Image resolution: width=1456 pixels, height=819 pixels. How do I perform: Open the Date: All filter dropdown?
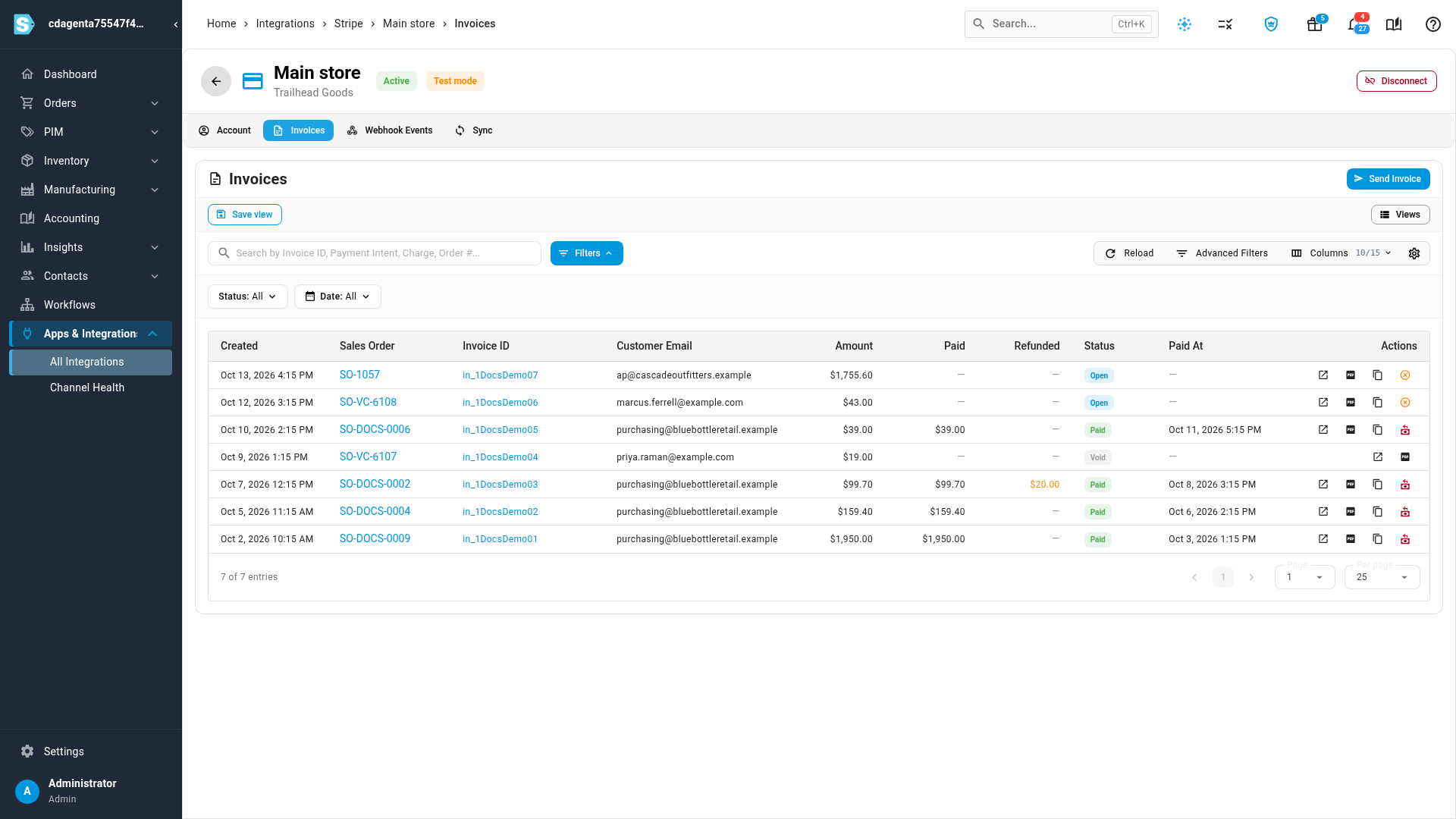(337, 297)
